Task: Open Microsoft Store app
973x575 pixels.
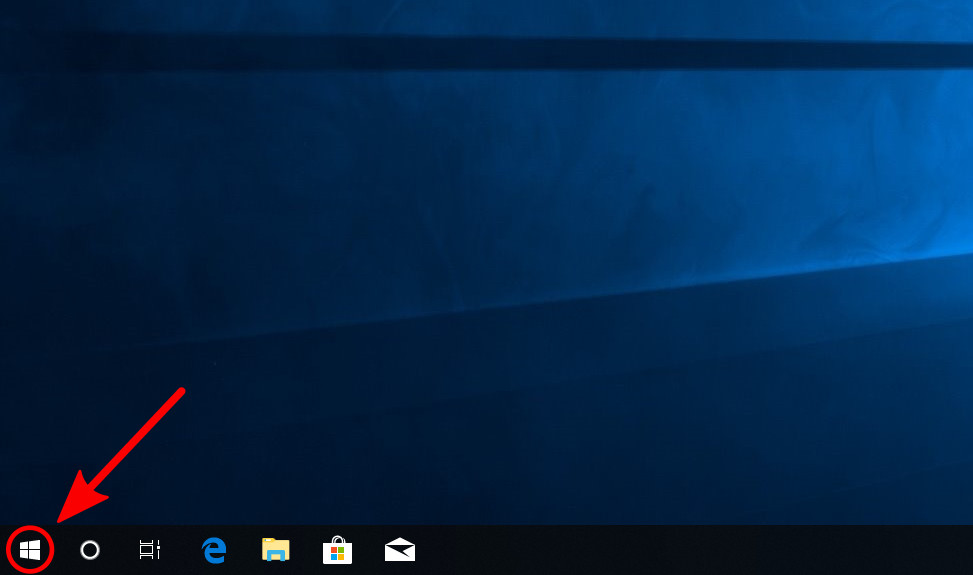Action: click(338, 550)
